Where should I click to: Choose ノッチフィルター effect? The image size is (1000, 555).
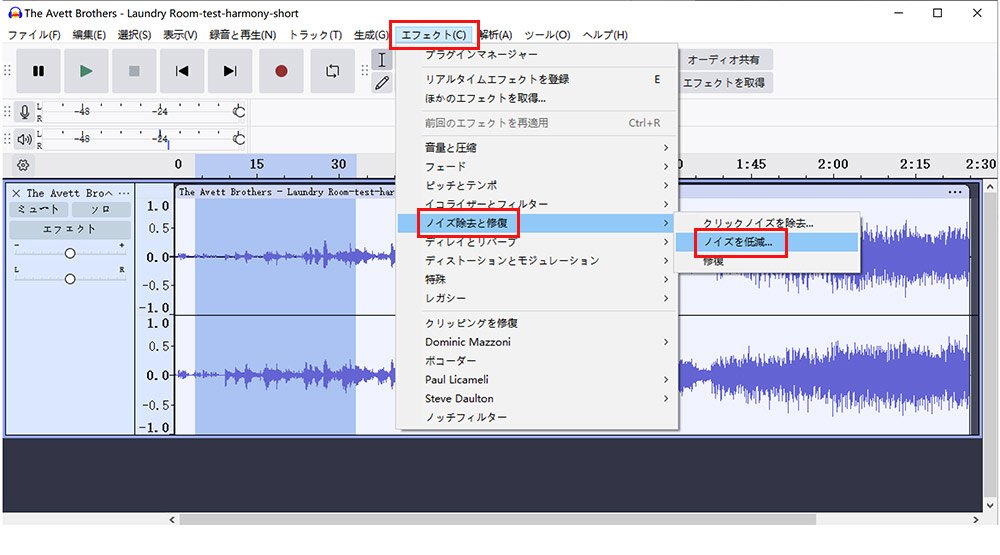coord(536,417)
